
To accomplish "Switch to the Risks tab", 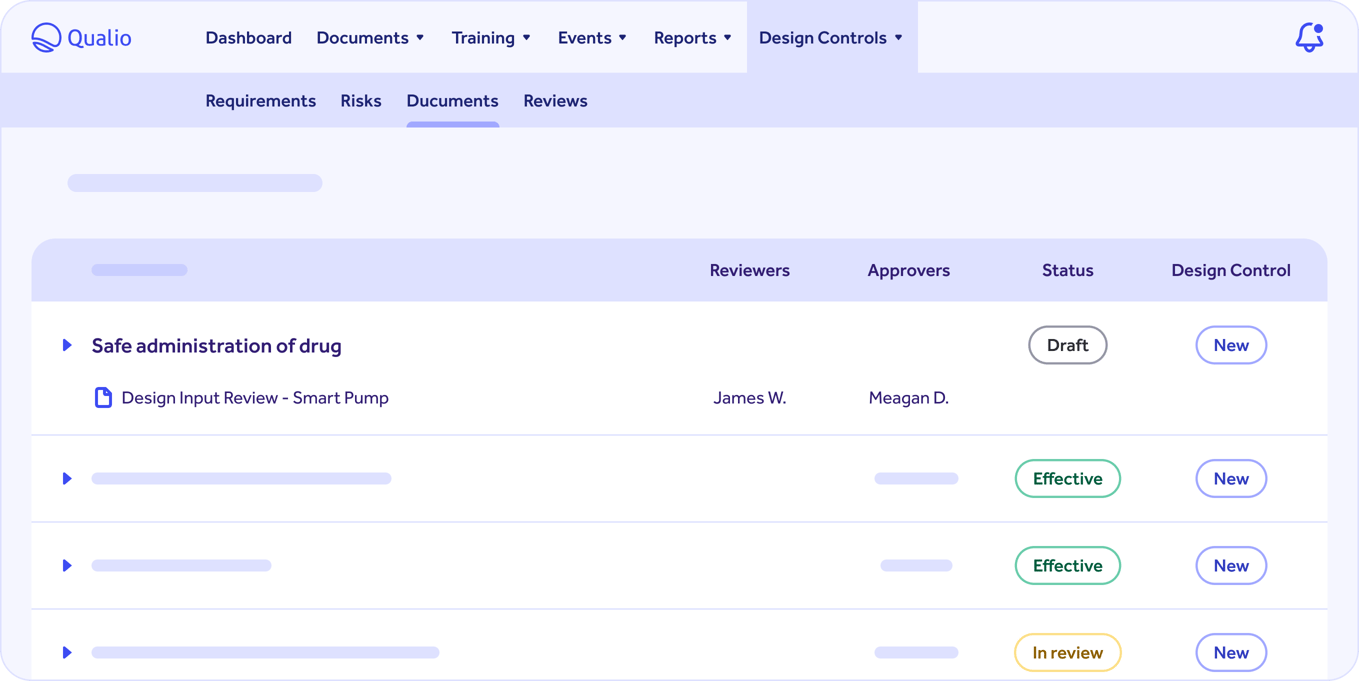I will coord(361,100).
